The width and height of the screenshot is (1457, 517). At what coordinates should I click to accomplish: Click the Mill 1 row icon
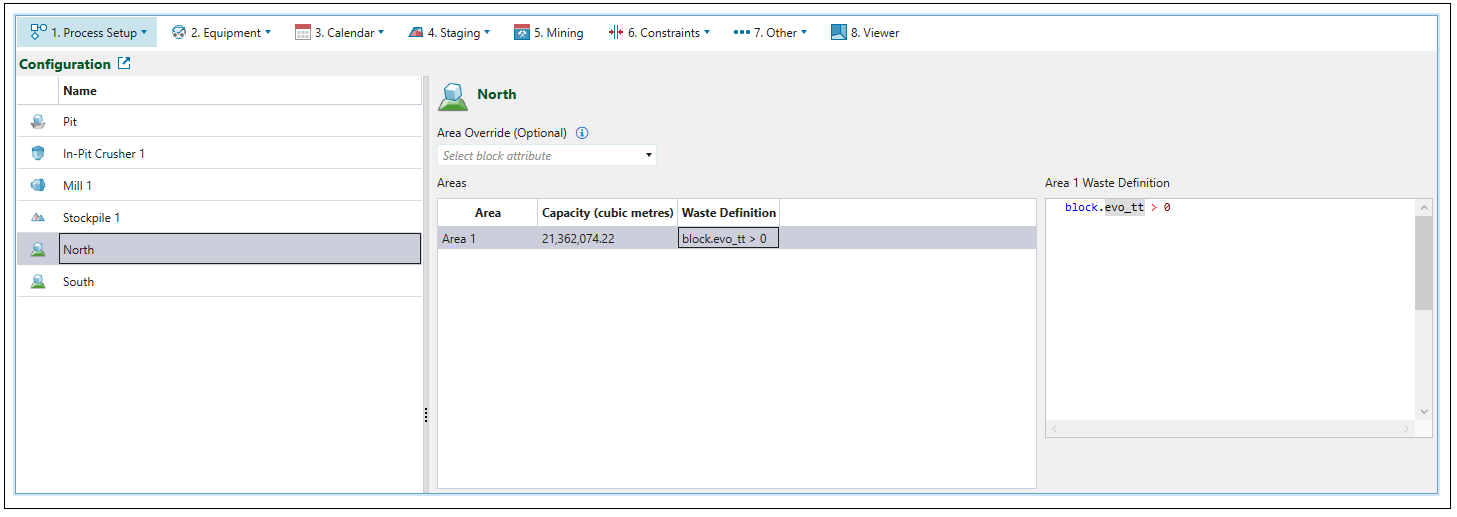pyautogui.click(x=38, y=186)
